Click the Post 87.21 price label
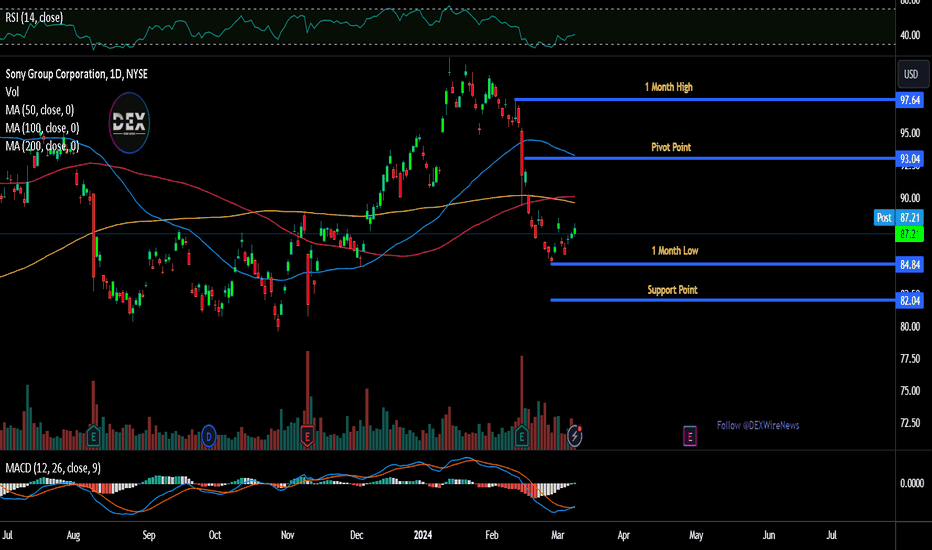Screen dimensions: 932x550 point(899,218)
